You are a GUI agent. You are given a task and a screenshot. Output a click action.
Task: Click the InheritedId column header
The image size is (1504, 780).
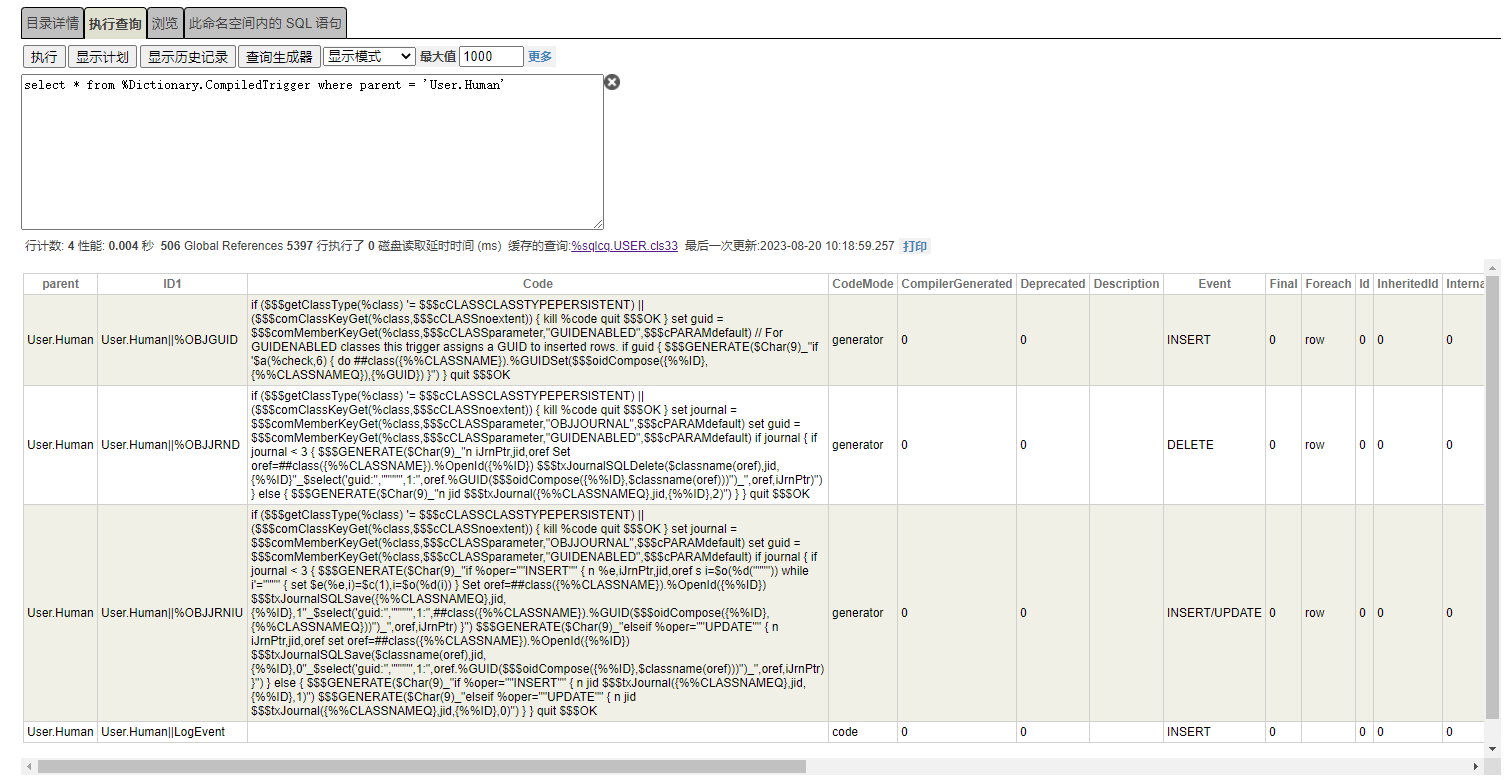pyautogui.click(x=1408, y=284)
